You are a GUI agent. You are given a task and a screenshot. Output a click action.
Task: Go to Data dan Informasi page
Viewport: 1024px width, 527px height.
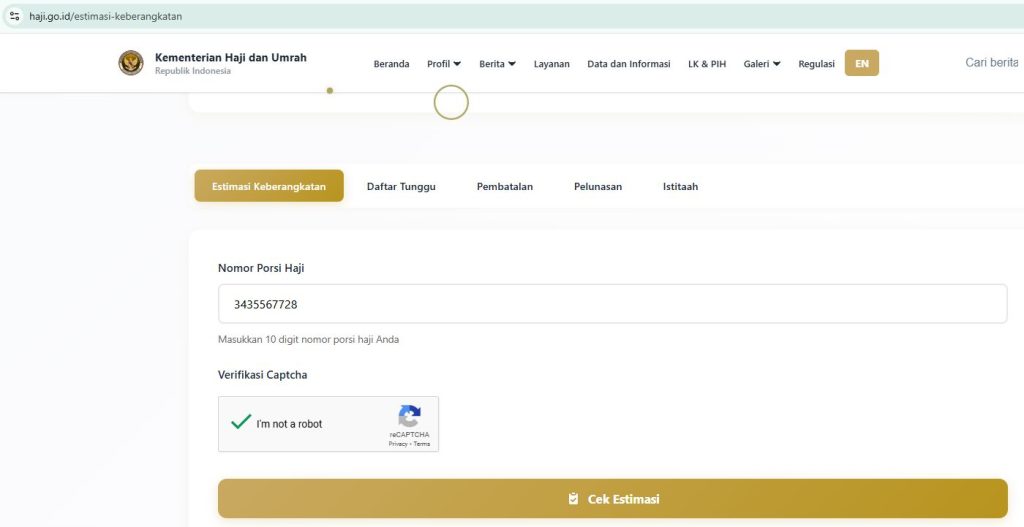point(628,64)
